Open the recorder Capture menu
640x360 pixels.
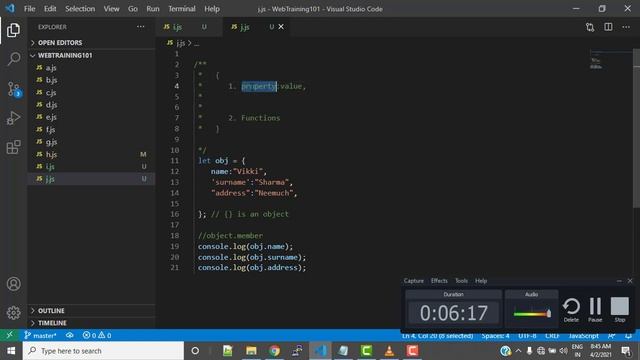[413, 280]
